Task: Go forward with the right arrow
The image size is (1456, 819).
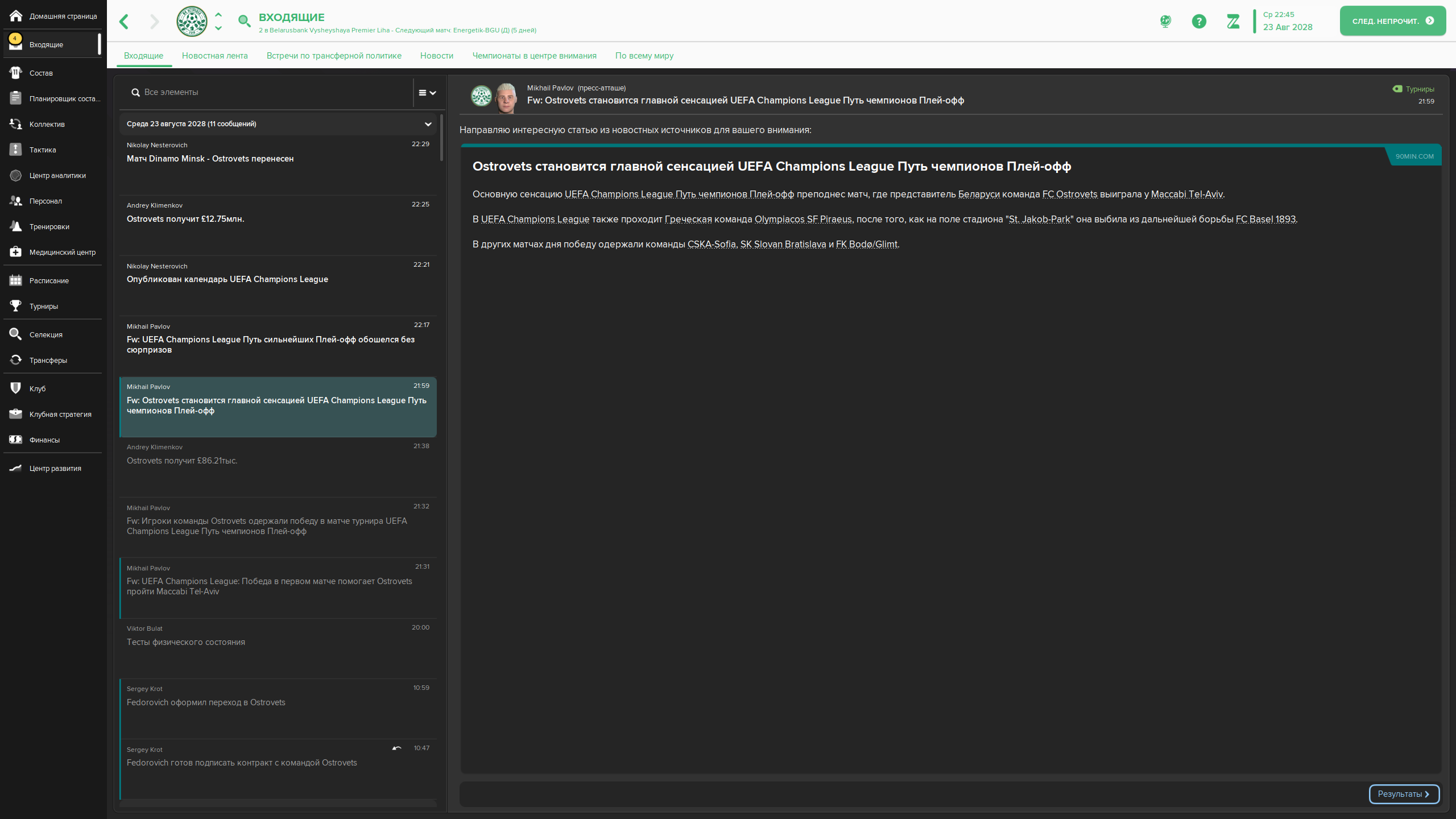Action: coord(154,22)
